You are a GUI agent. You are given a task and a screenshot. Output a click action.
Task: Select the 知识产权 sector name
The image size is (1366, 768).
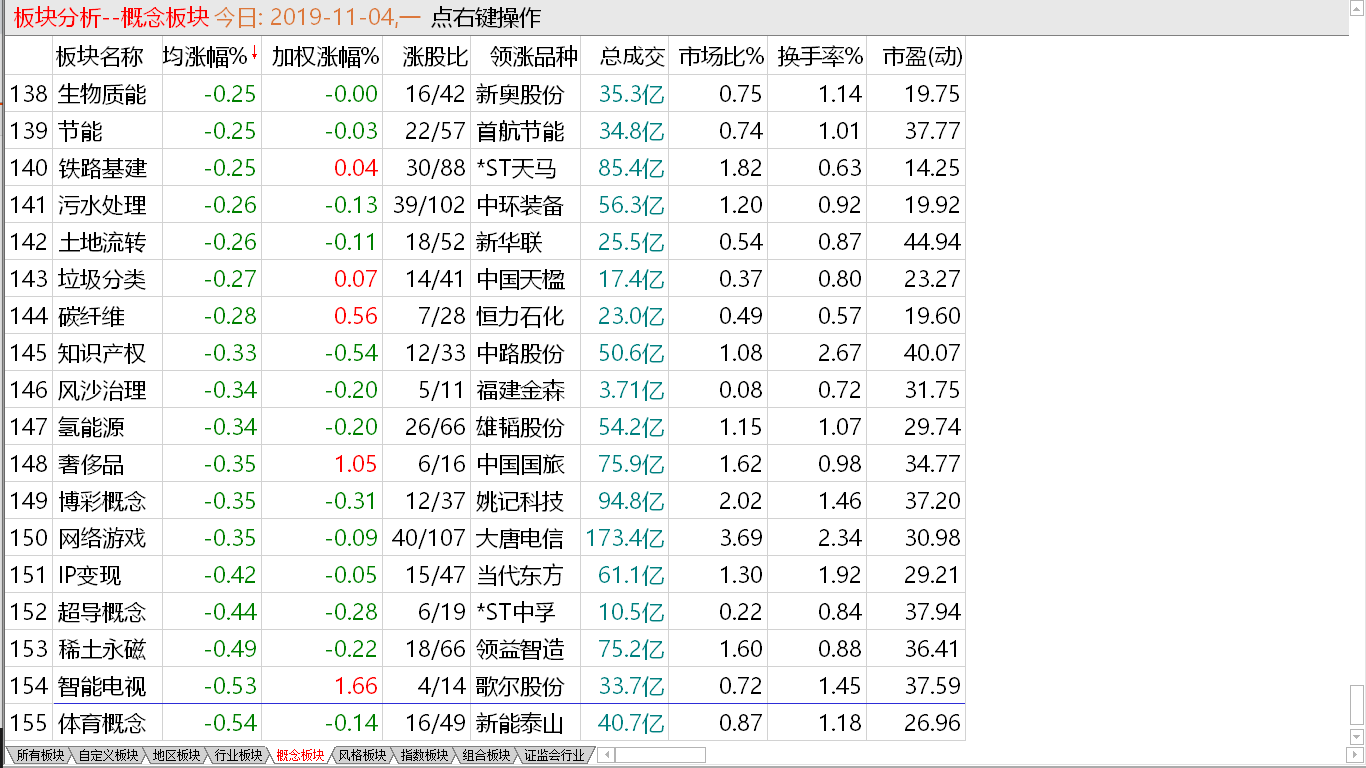pyautogui.click(x=102, y=353)
